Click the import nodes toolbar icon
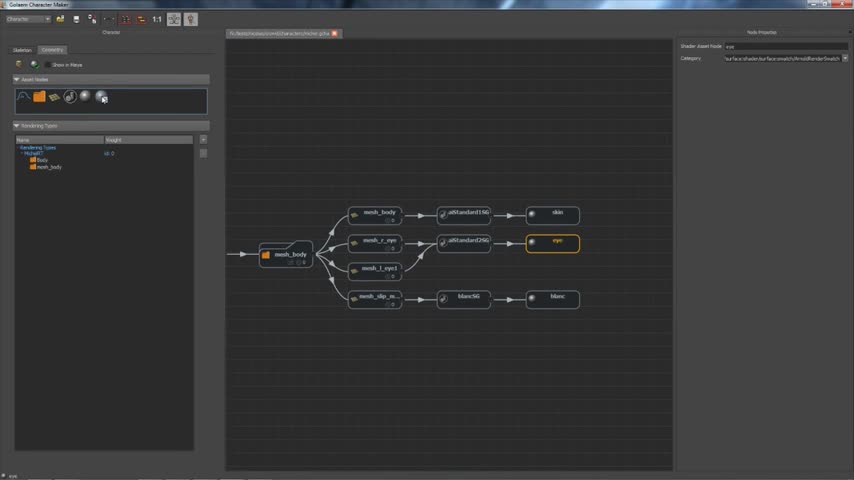 tap(92, 19)
